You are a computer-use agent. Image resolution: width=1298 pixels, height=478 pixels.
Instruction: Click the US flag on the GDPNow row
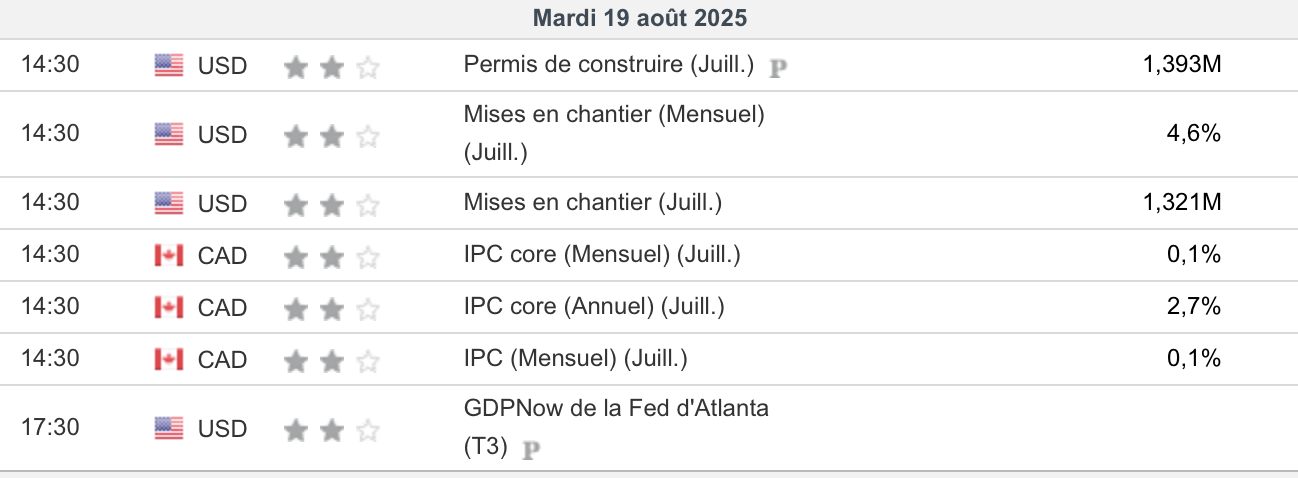[x=169, y=429]
